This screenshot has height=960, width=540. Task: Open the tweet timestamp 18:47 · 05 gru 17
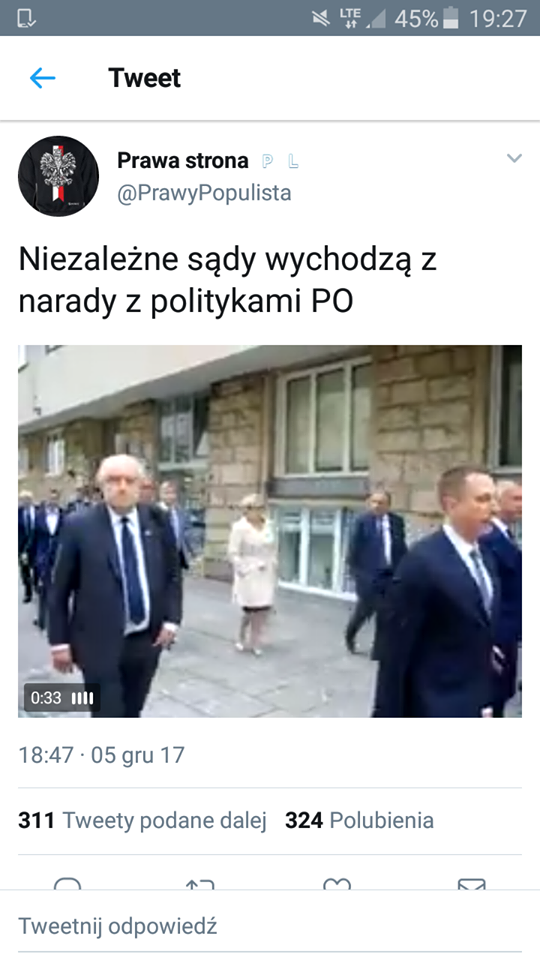[x=101, y=755]
